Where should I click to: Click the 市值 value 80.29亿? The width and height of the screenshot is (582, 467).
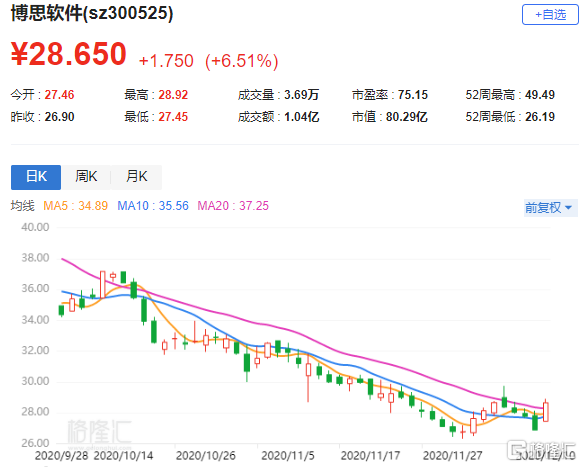click(407, 117)
